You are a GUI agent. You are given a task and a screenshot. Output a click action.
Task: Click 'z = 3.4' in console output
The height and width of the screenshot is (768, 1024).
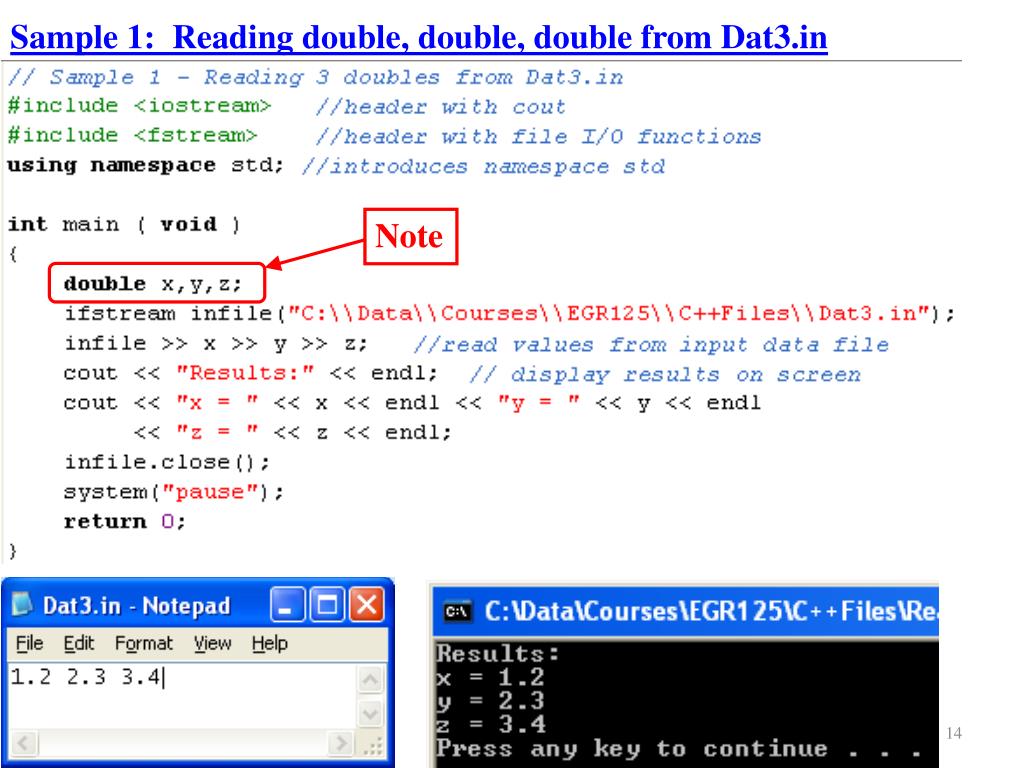(490, 724)
